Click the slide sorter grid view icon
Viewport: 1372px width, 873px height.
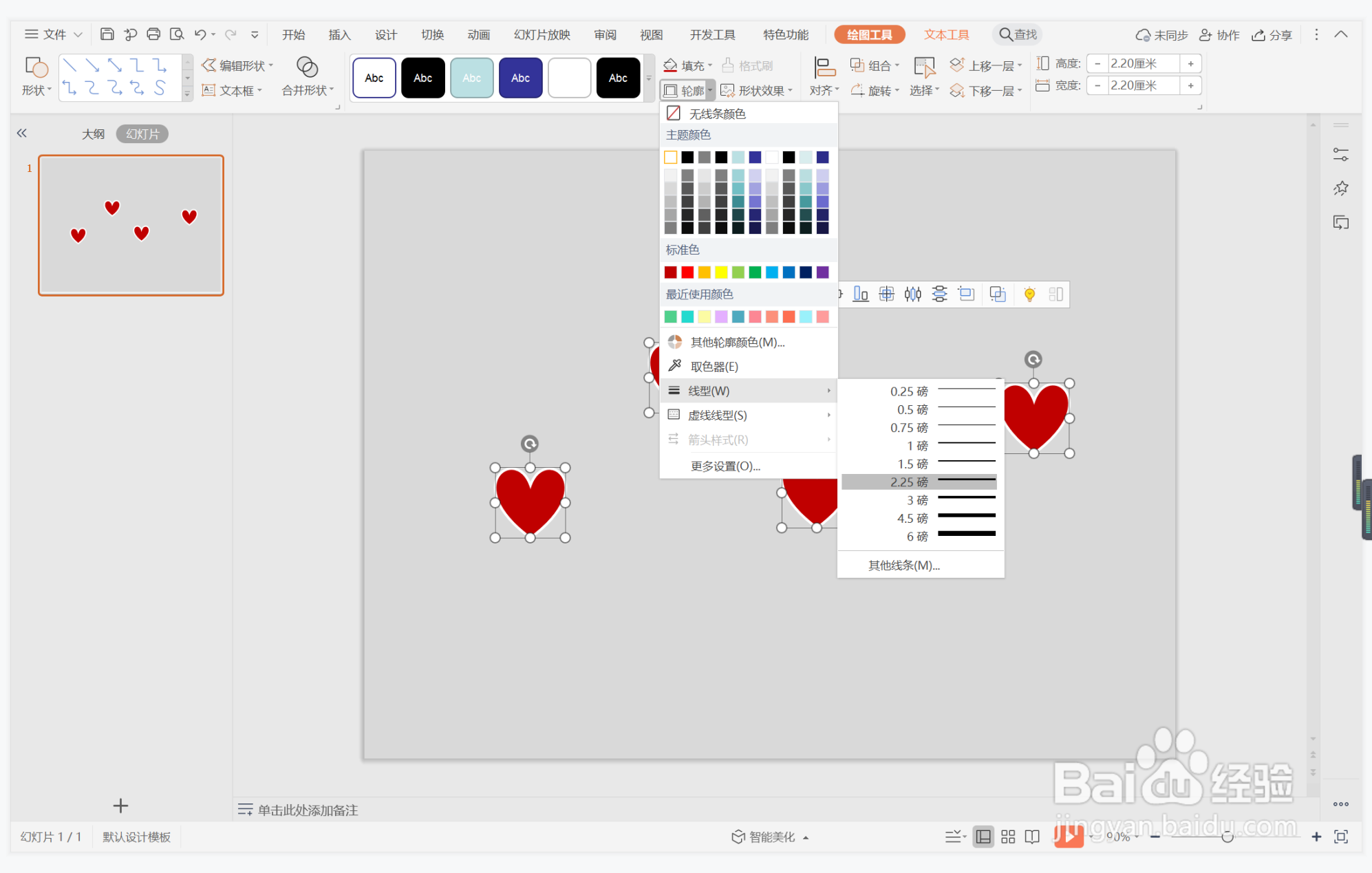click(1008, 837)
